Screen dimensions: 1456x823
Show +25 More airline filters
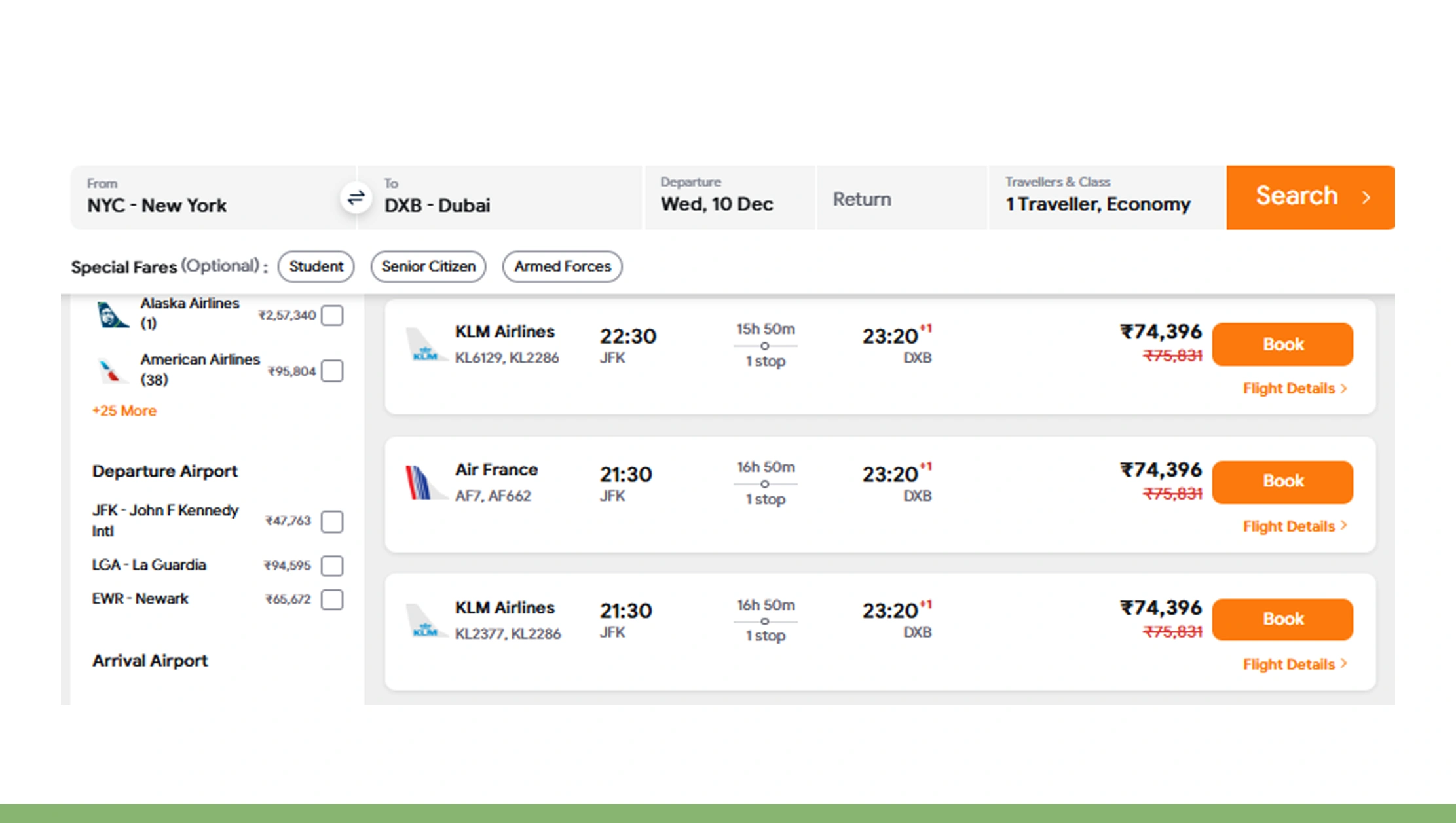point(123,411)
